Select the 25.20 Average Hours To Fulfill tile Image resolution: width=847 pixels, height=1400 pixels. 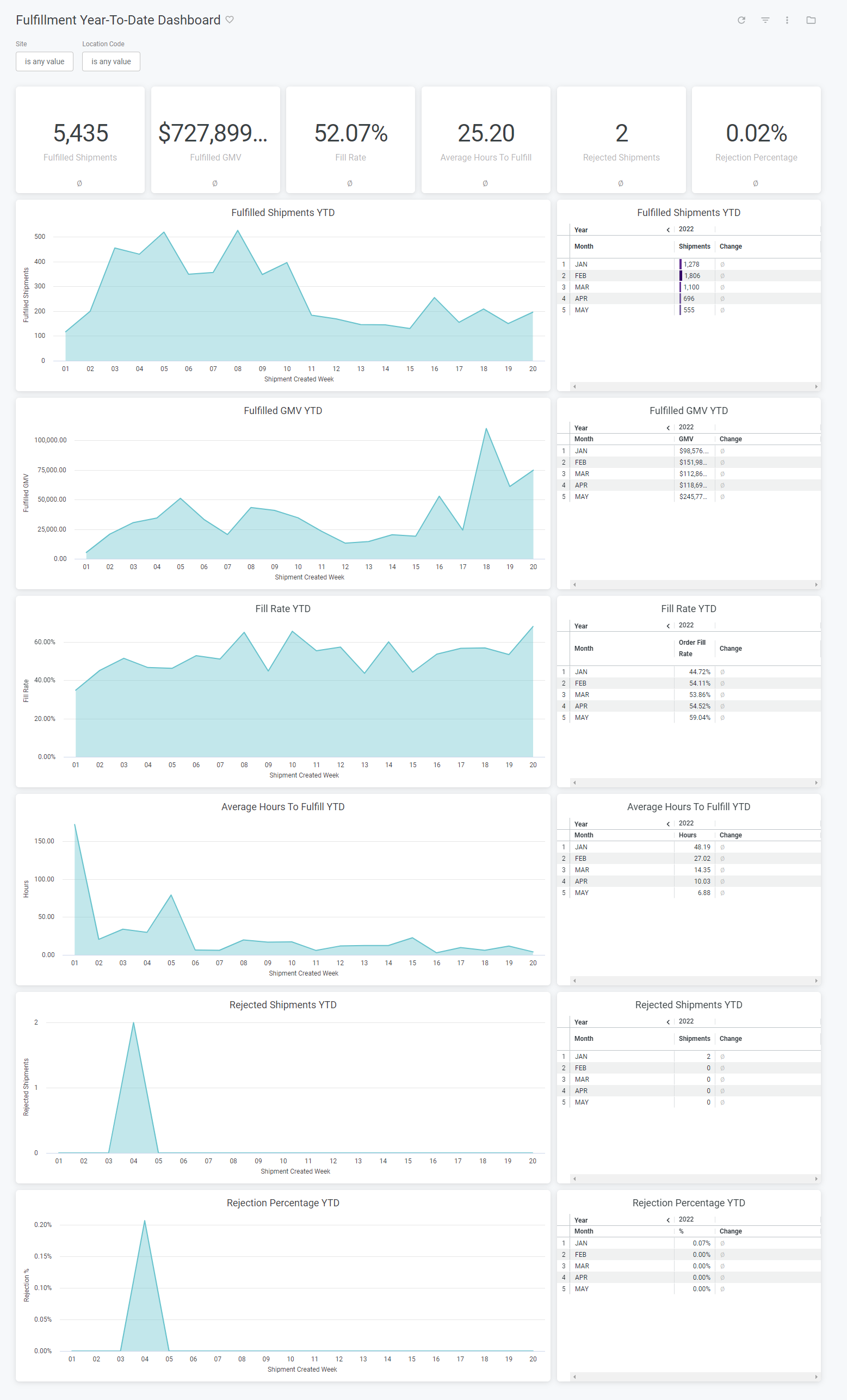[486, 140]
